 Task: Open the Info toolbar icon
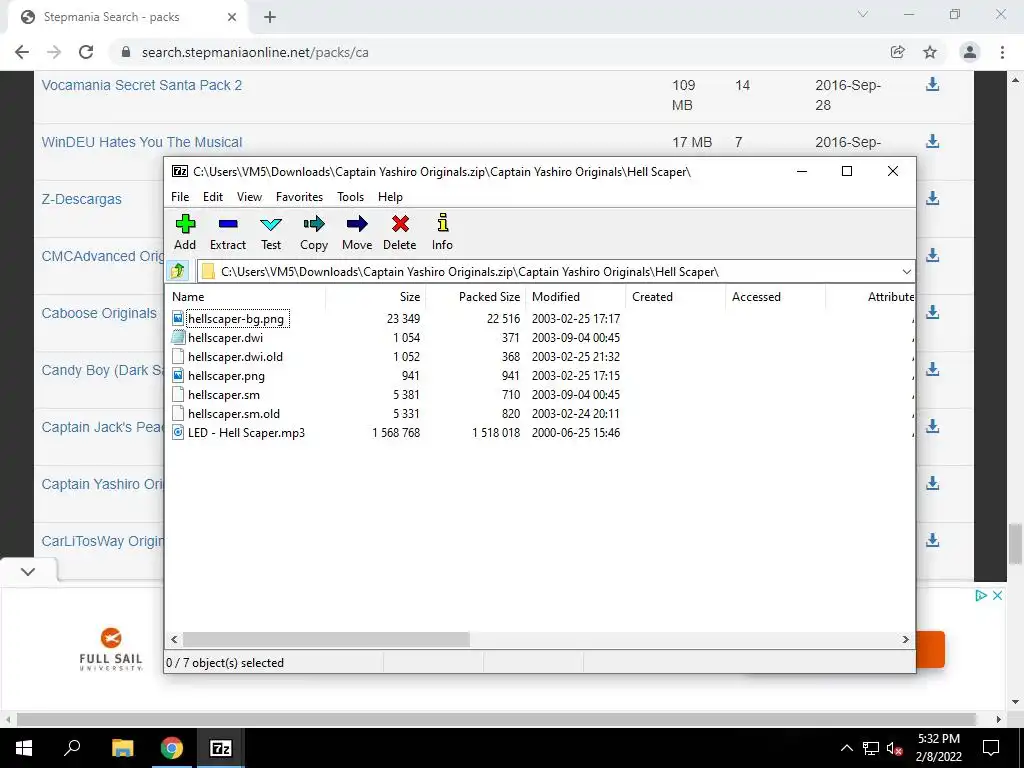click(443, 223)
